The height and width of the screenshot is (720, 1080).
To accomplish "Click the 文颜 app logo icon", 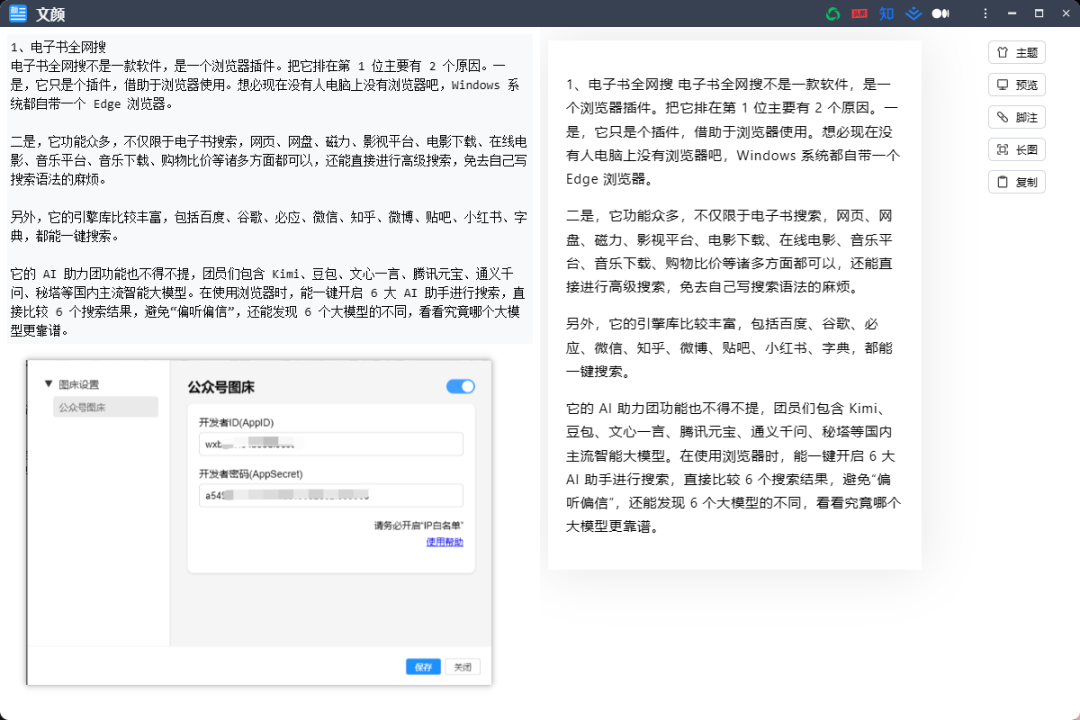I will [x=17, y=13].
